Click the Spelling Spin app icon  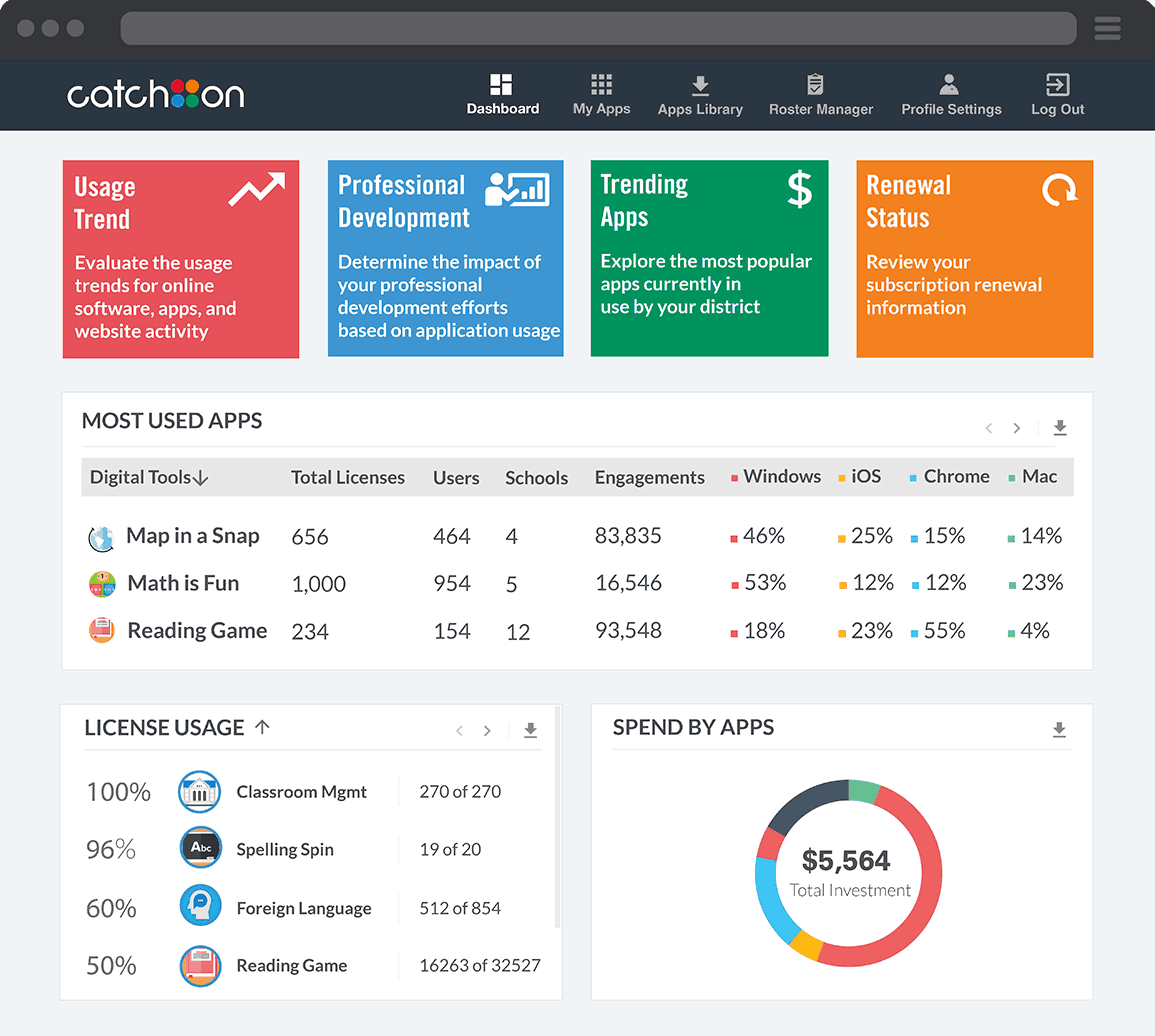[x=200, y=849]
